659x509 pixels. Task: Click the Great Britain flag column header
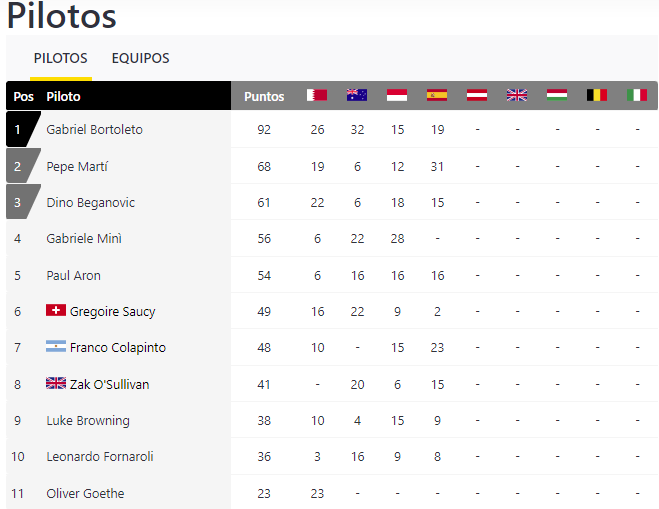coord(517,95)
